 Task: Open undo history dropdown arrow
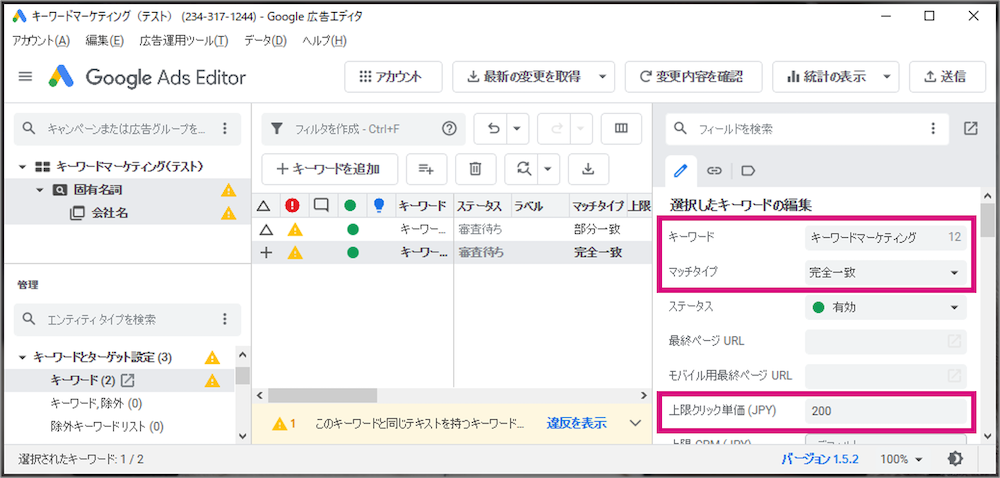tap(517, 129)
